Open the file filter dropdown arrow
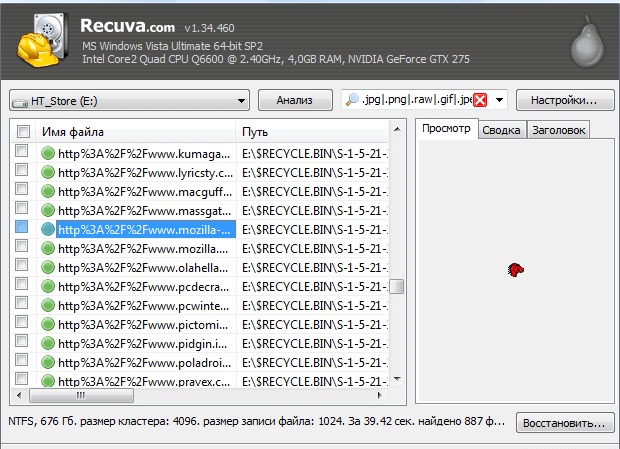This screenshot has width=620, height=449. [499, 100]
